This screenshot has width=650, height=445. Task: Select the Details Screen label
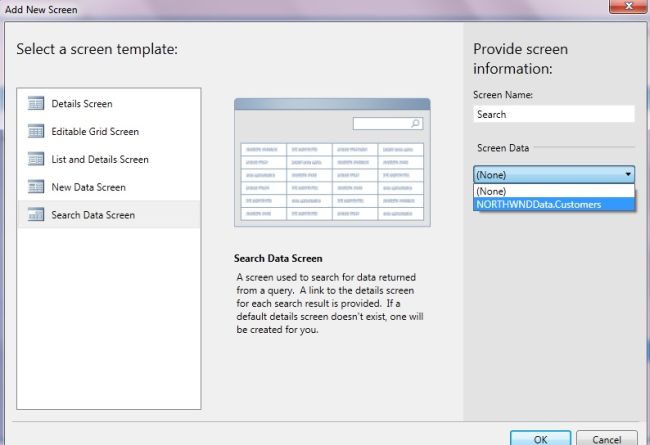[82, 104]
